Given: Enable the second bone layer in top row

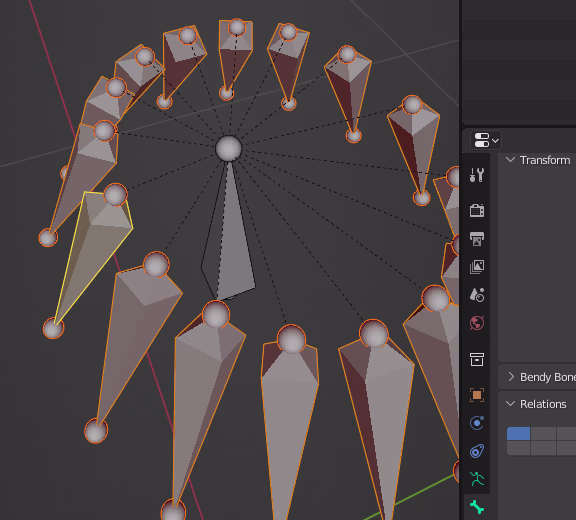Looking at the screenshot, I should [x=543, y=434].
